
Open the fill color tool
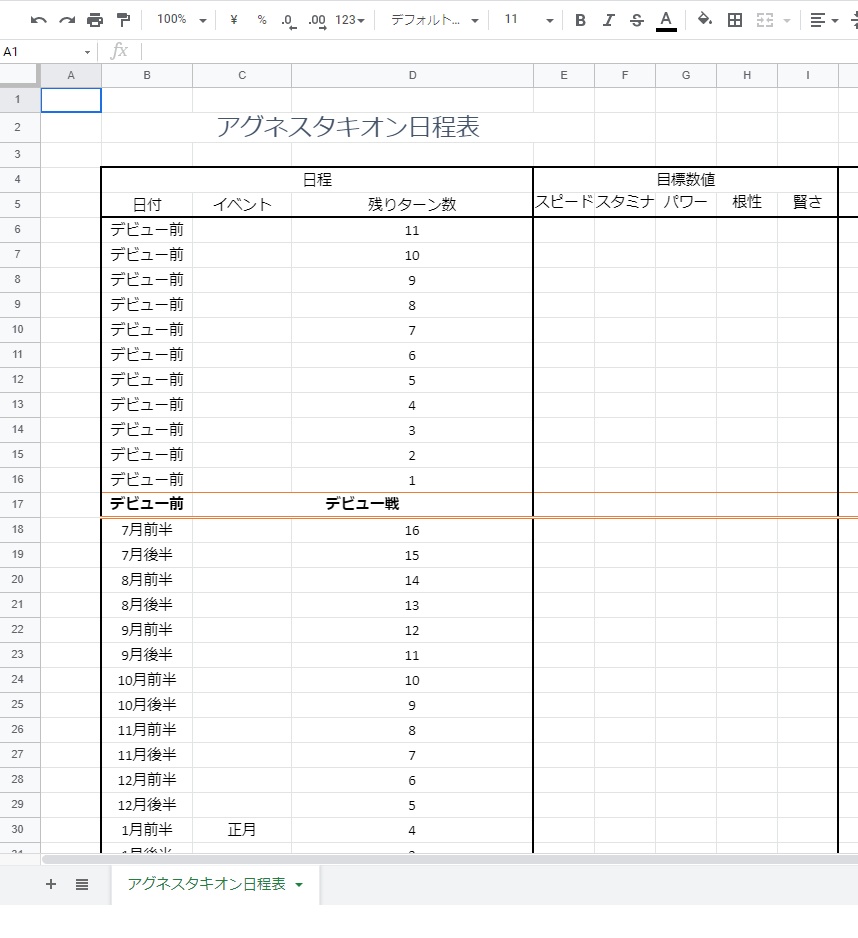pyautogui.click(x=703, y=18)
